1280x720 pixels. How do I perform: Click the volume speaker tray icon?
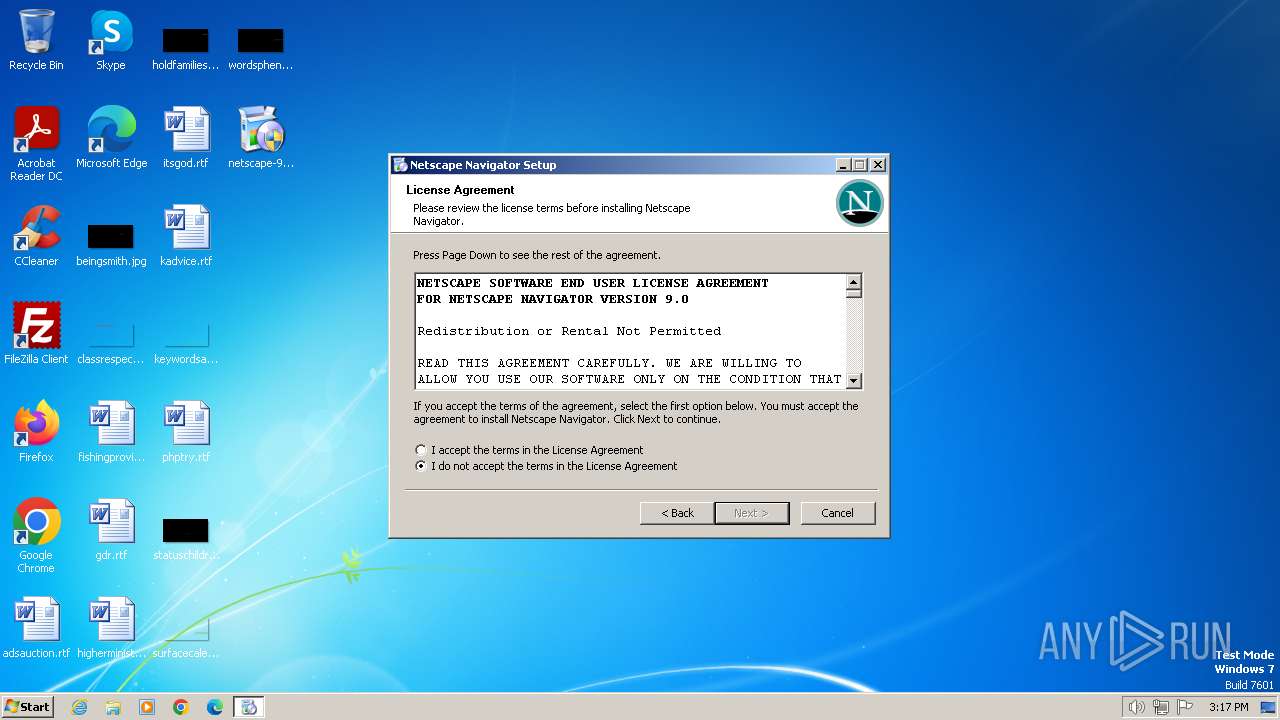[x=1137, y=707]
